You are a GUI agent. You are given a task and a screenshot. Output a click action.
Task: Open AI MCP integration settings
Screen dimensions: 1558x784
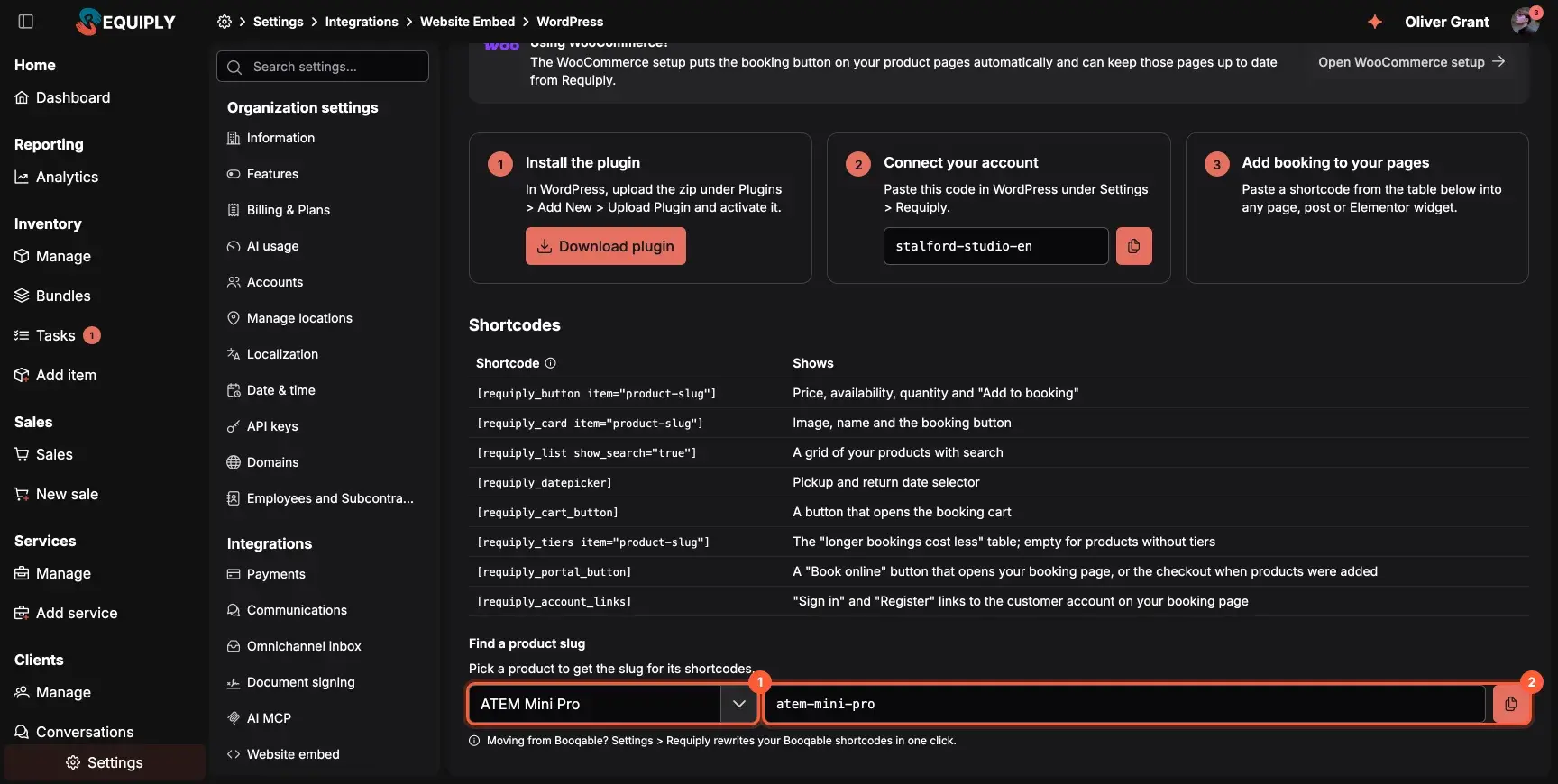click(269, 718)
